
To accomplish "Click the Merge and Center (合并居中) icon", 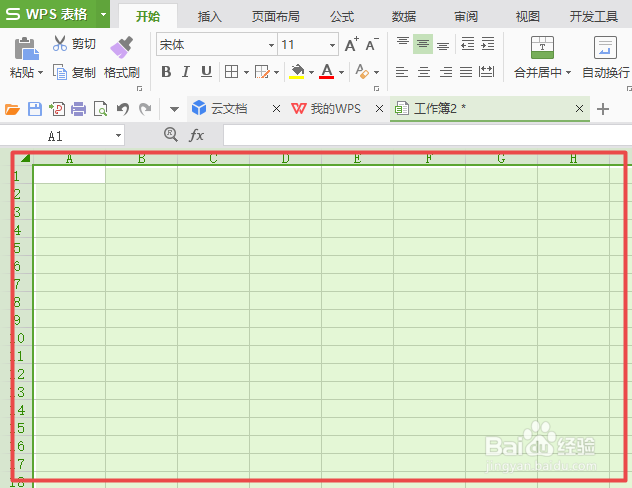I will 542,48.
